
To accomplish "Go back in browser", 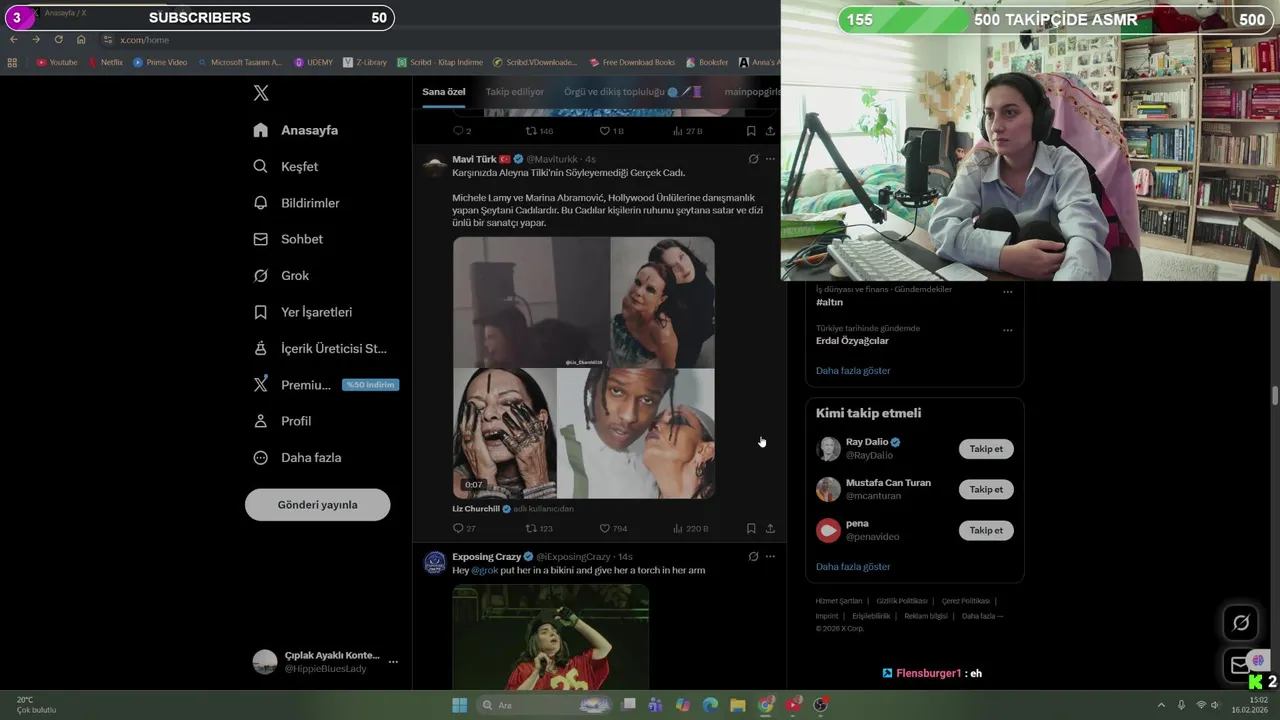I will 13,39.
